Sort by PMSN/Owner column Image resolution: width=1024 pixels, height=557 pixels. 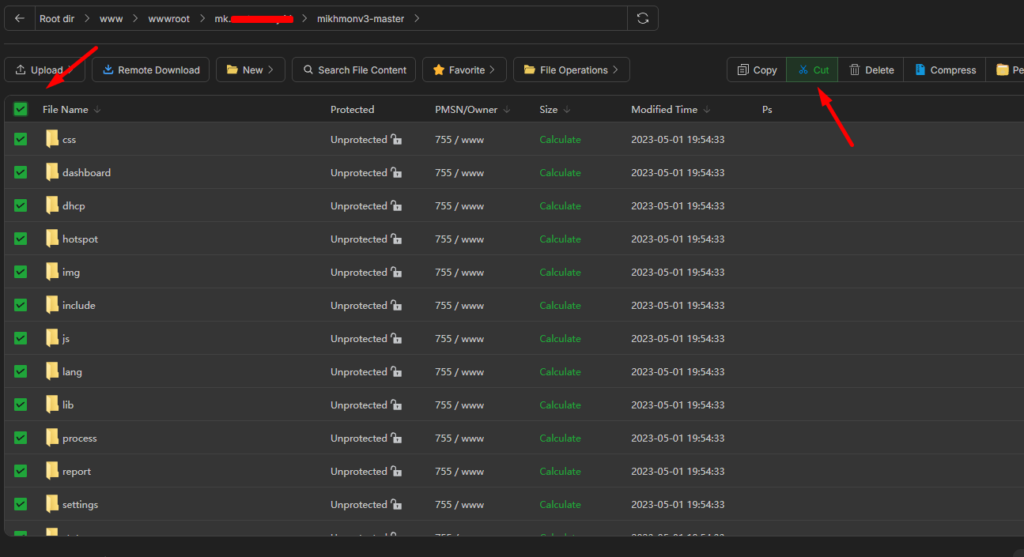pyautogui.click(x=472, y=110)
